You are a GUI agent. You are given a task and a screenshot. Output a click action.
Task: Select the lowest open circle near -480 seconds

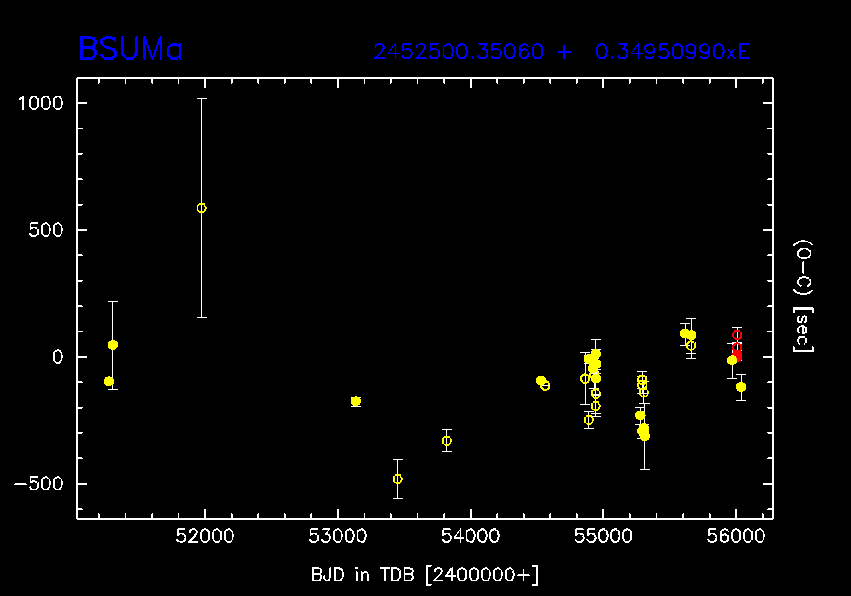click(398, 479)
